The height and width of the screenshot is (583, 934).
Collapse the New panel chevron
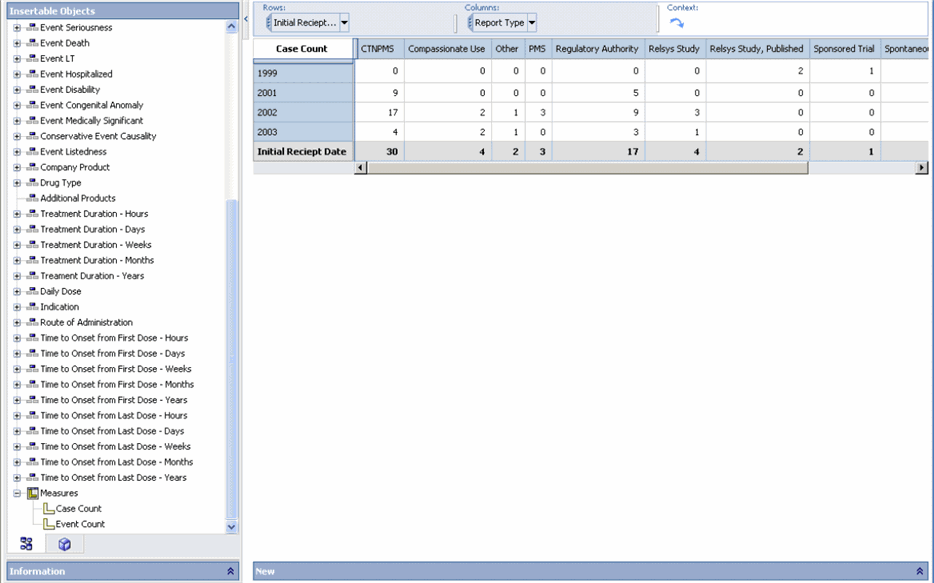(920, 571)
